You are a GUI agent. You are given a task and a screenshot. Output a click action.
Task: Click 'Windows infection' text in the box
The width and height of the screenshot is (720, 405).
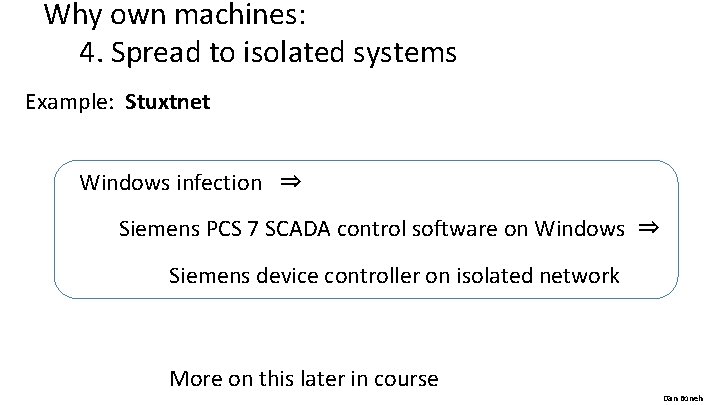171,183
